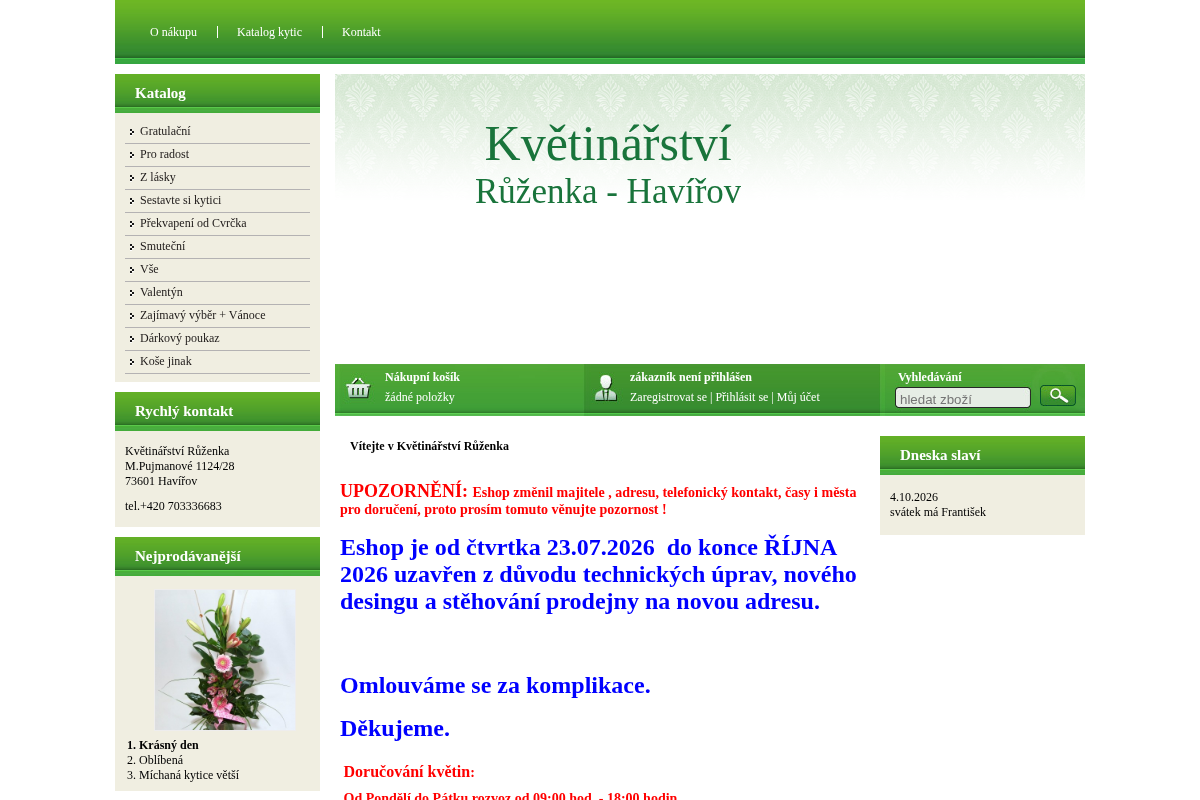The width and height of the screenshot is (1200, 800).
Task: Click the Květinářství Růženka - Havířov title
Action: click(608, 165)
